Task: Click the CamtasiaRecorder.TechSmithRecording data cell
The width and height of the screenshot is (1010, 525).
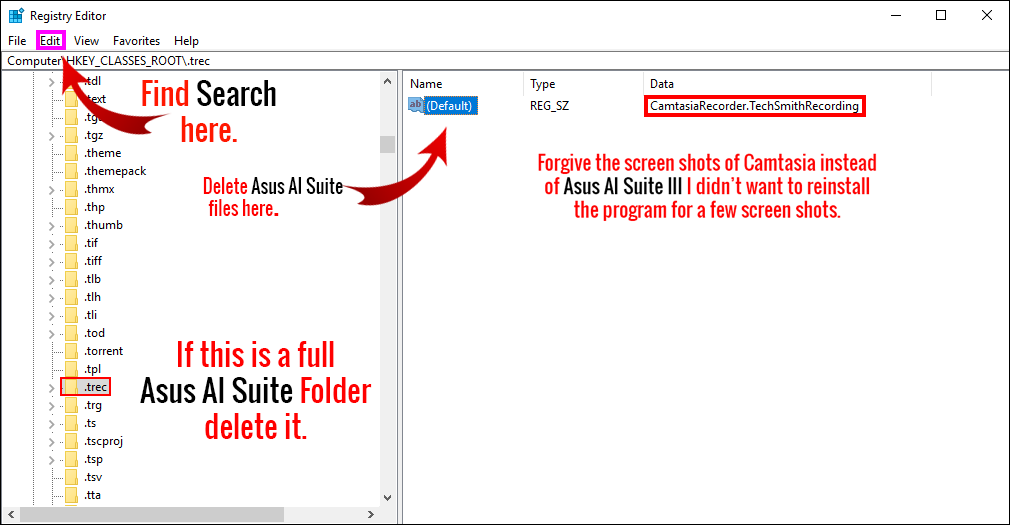Action: tap(754, 106)
